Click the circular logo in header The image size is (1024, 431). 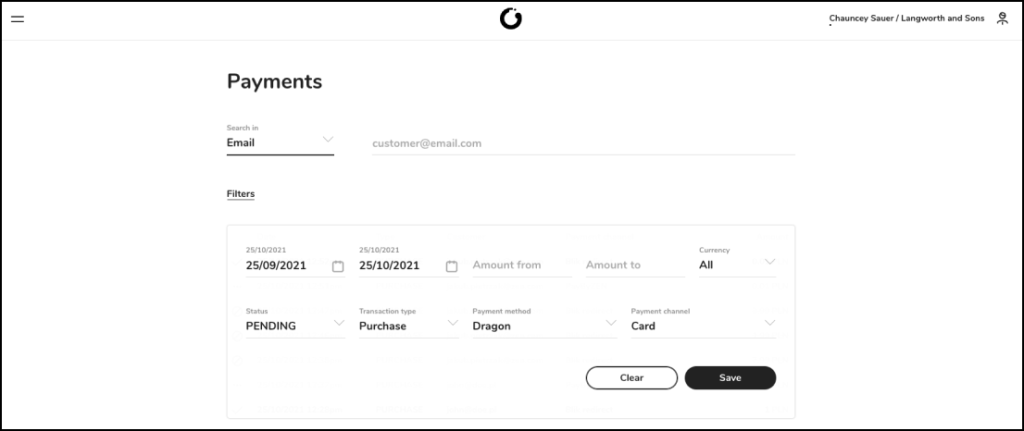511,19
